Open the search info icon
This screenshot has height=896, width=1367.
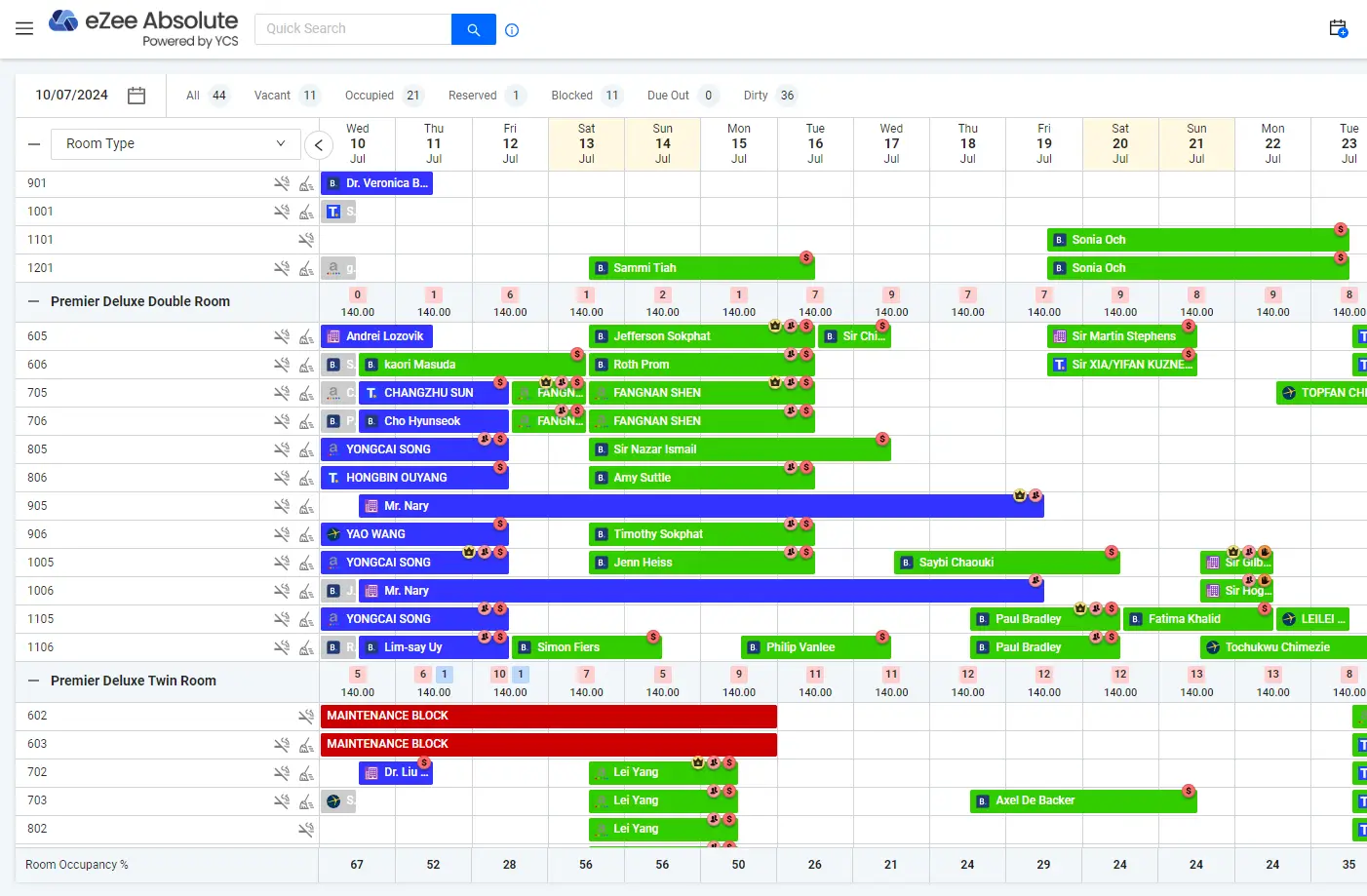point(512,30)
